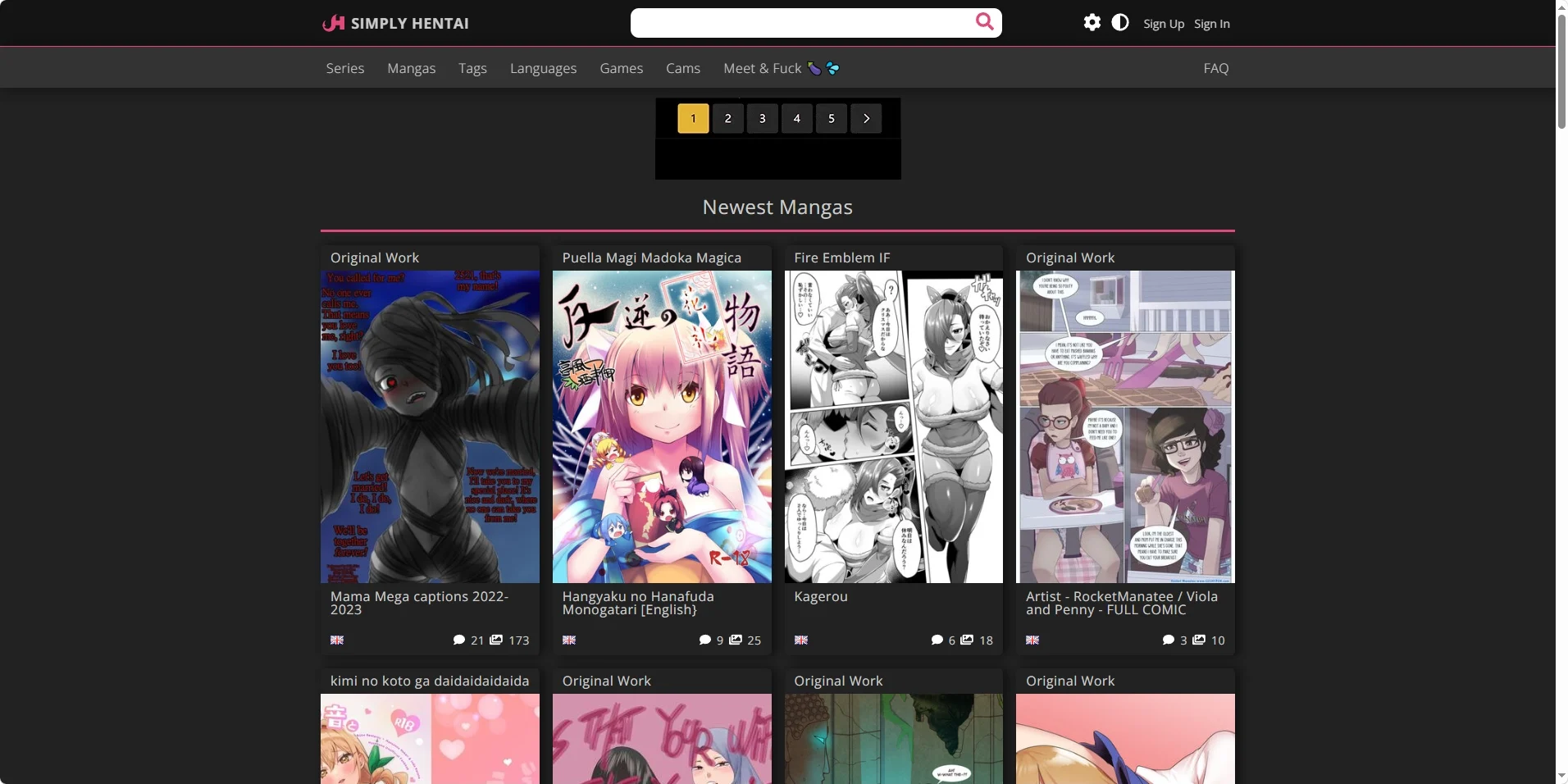Click the magnifier search icon
This screenshot has height=784, width=1568.
(x=984, y=21)
